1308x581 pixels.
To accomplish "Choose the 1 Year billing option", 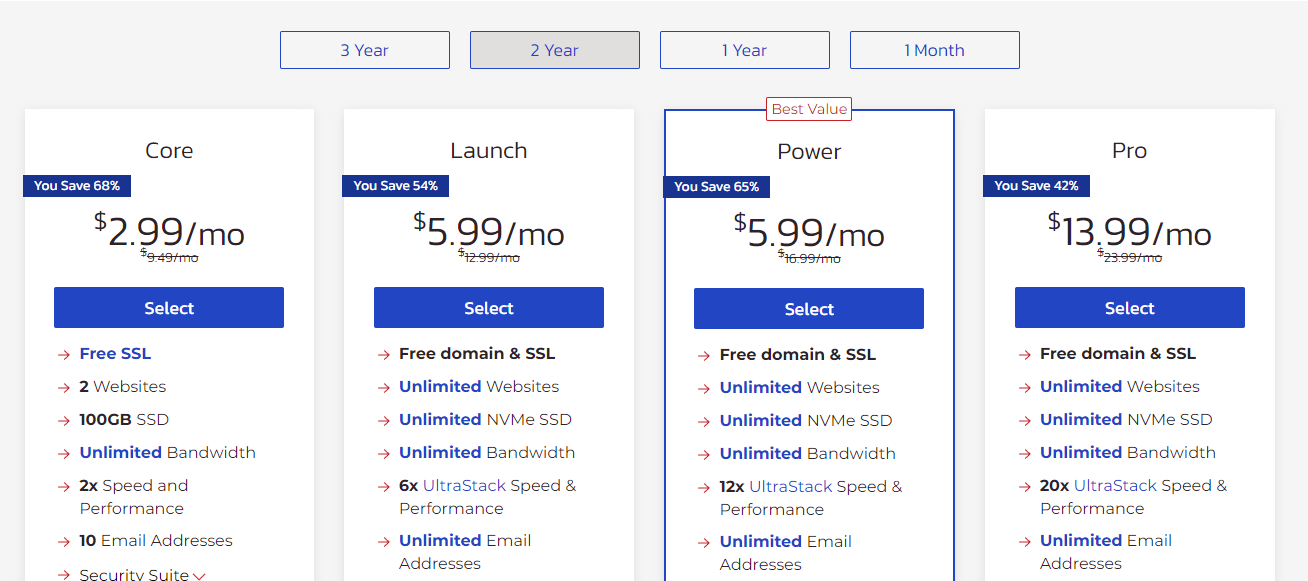I will coord(745,50).
